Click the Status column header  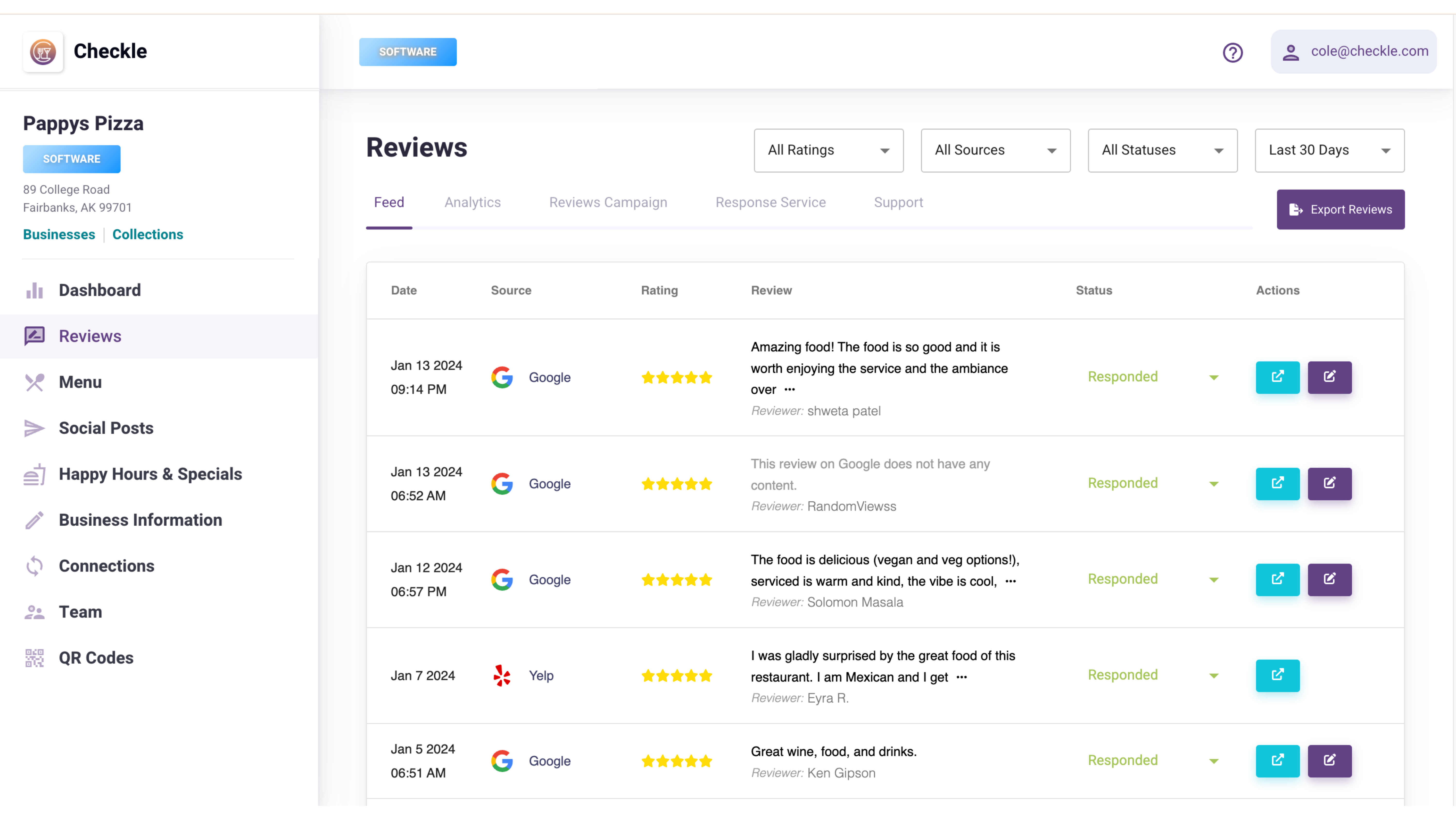point(1094,290)
